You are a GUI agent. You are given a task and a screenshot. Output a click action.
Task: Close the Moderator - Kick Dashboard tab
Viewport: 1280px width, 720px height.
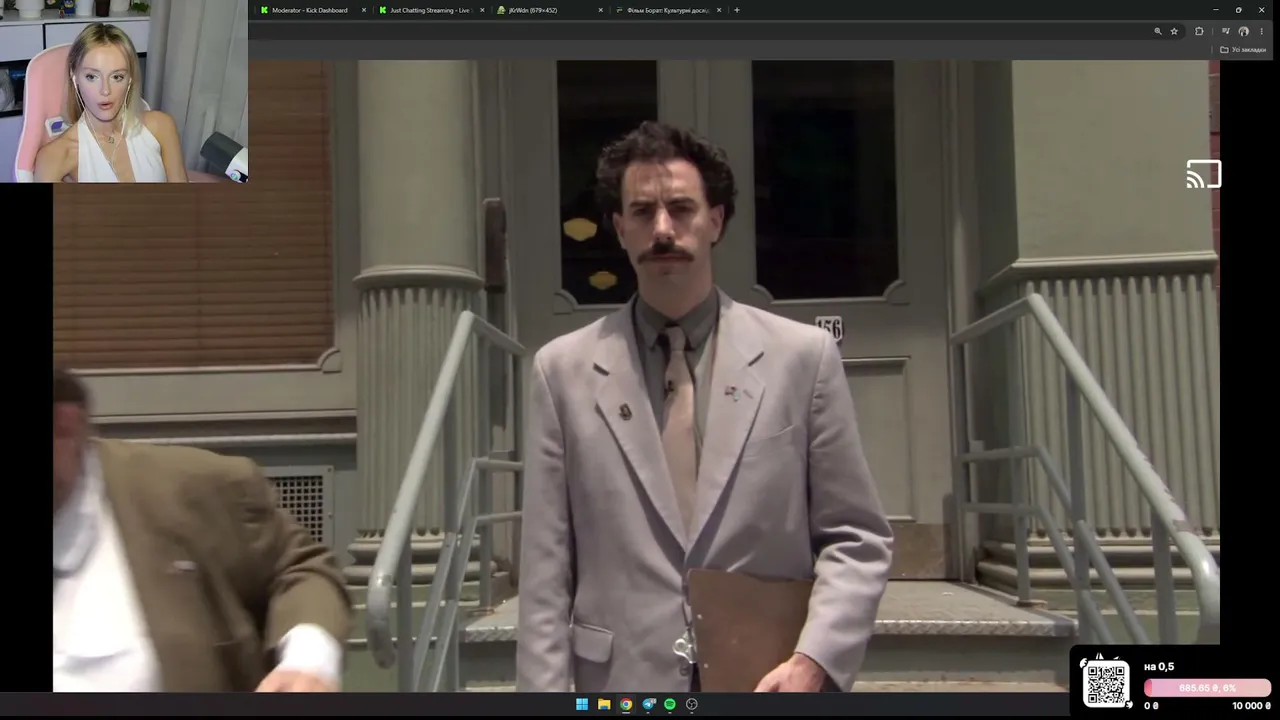tap(364, 10)
